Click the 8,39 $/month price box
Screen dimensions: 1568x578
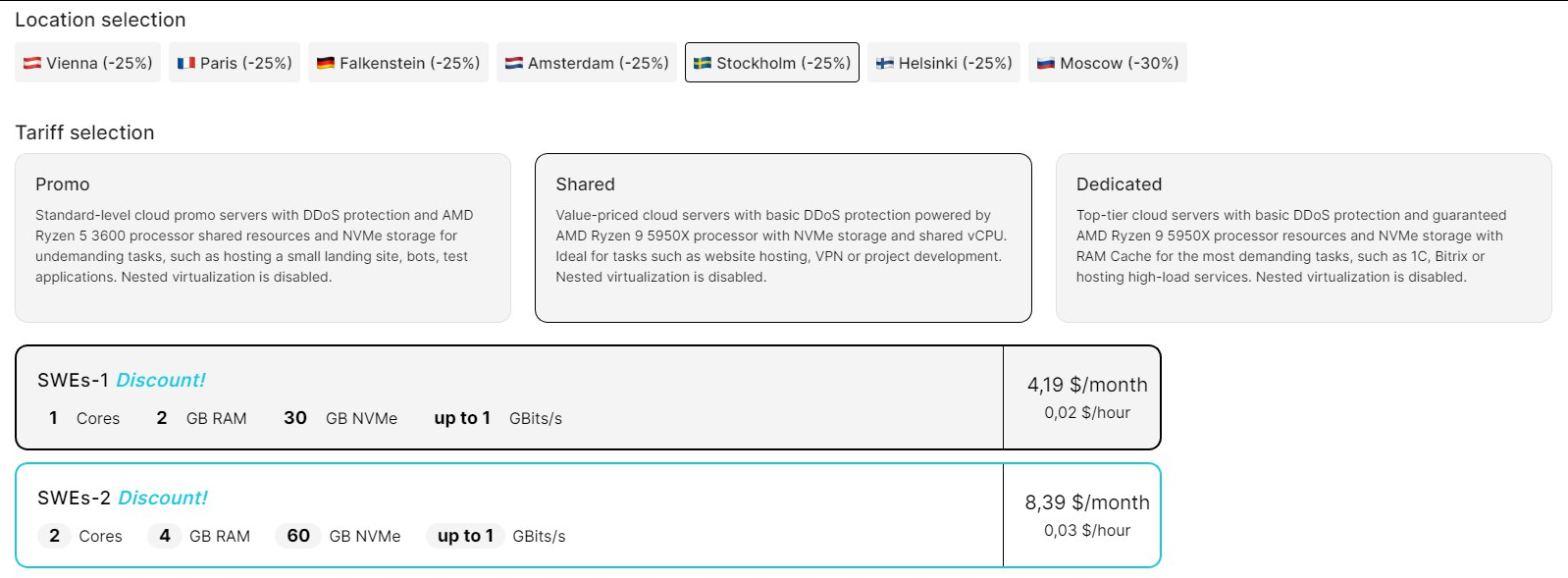[x=1082, y=515]
